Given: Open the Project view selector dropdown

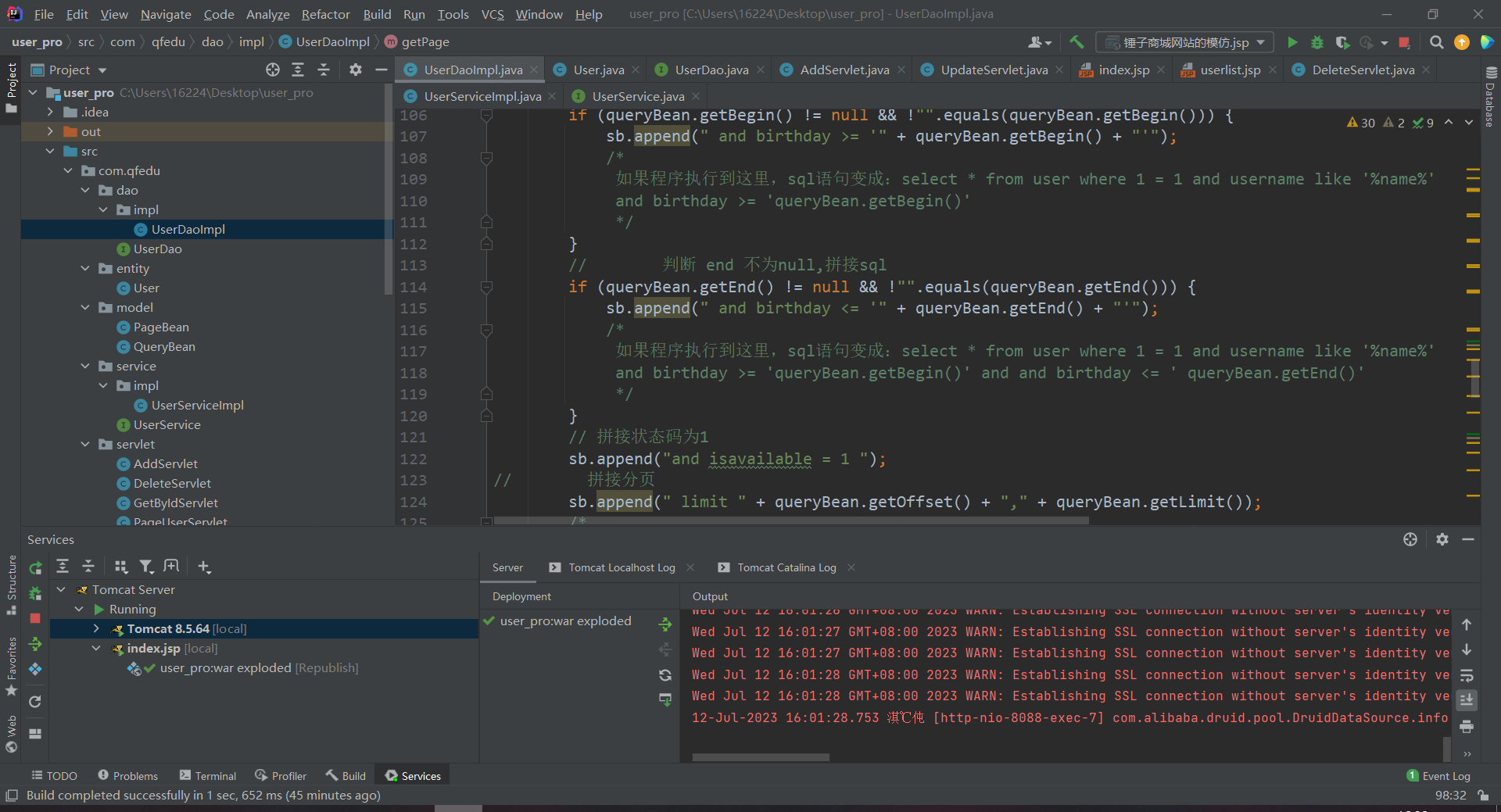Looking at the screenshot, I should coord(69,70).
